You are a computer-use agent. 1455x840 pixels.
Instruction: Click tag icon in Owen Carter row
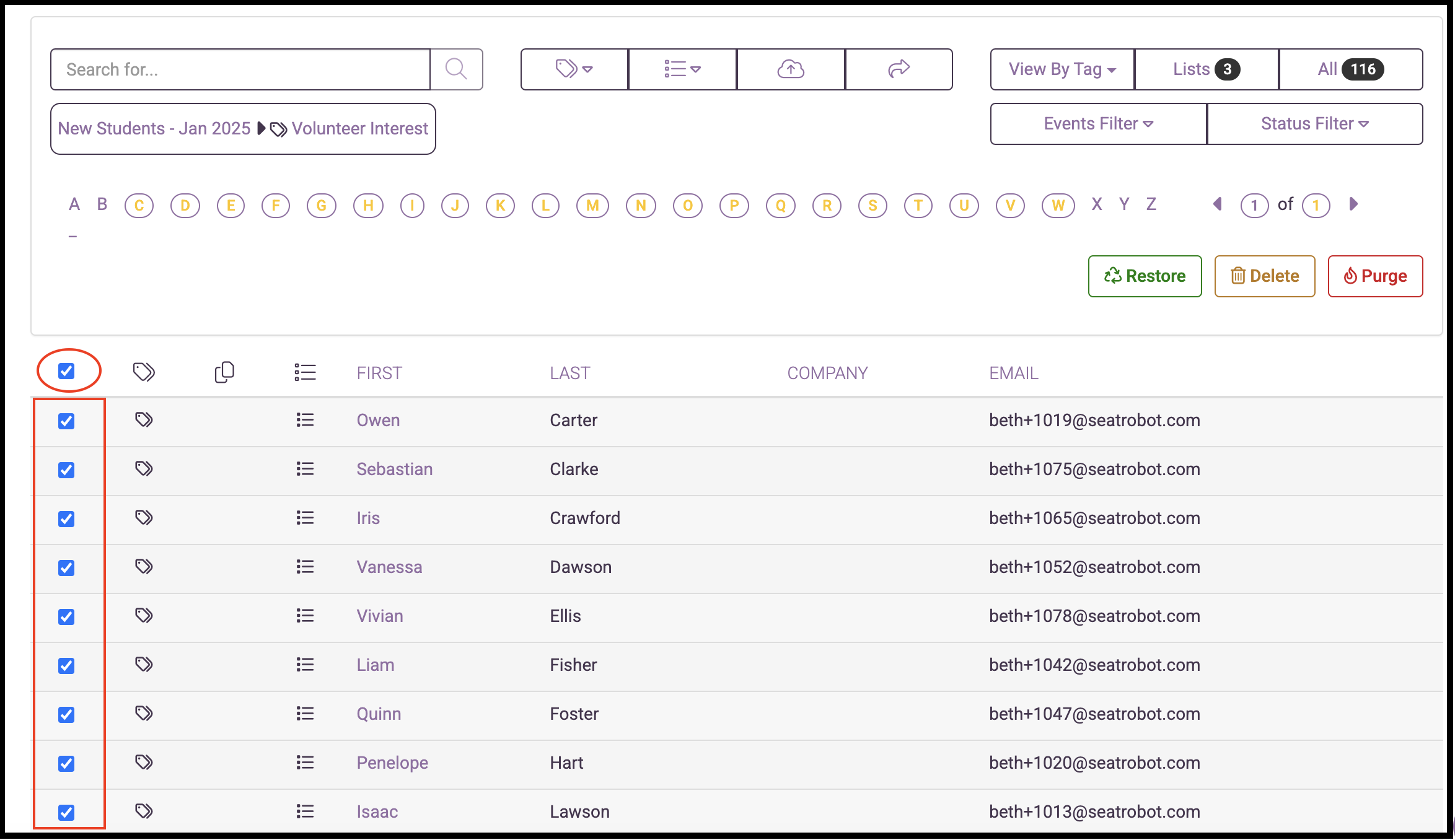coord(144,420)
